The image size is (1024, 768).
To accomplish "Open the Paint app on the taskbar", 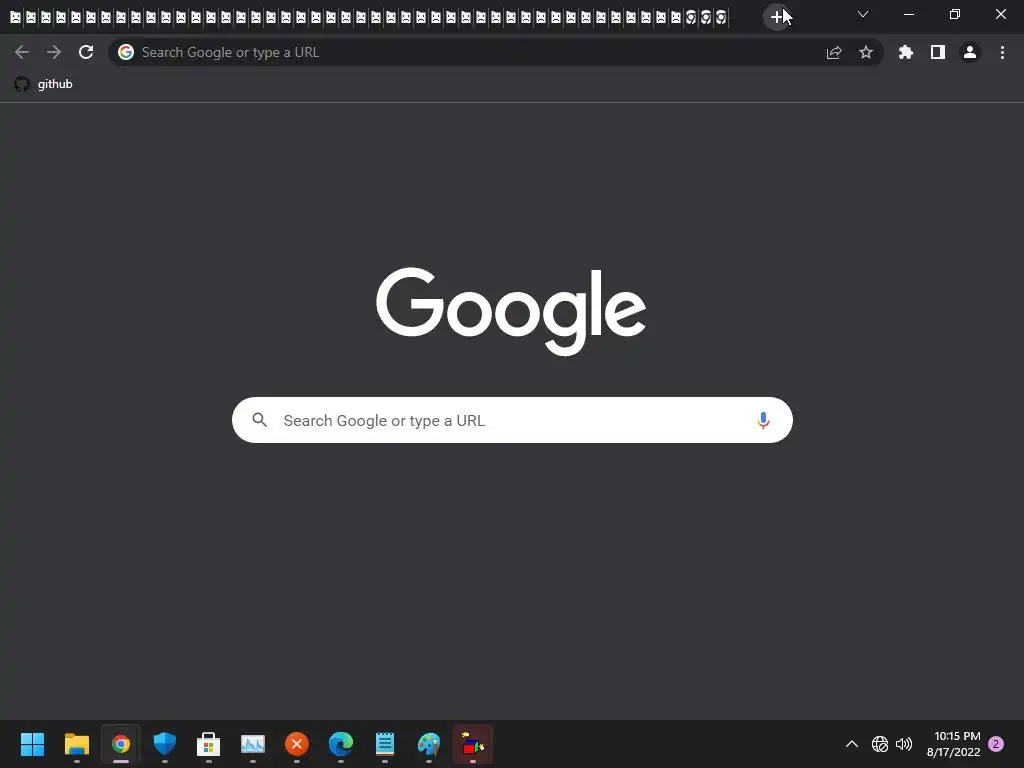I will tap(429, 744).
